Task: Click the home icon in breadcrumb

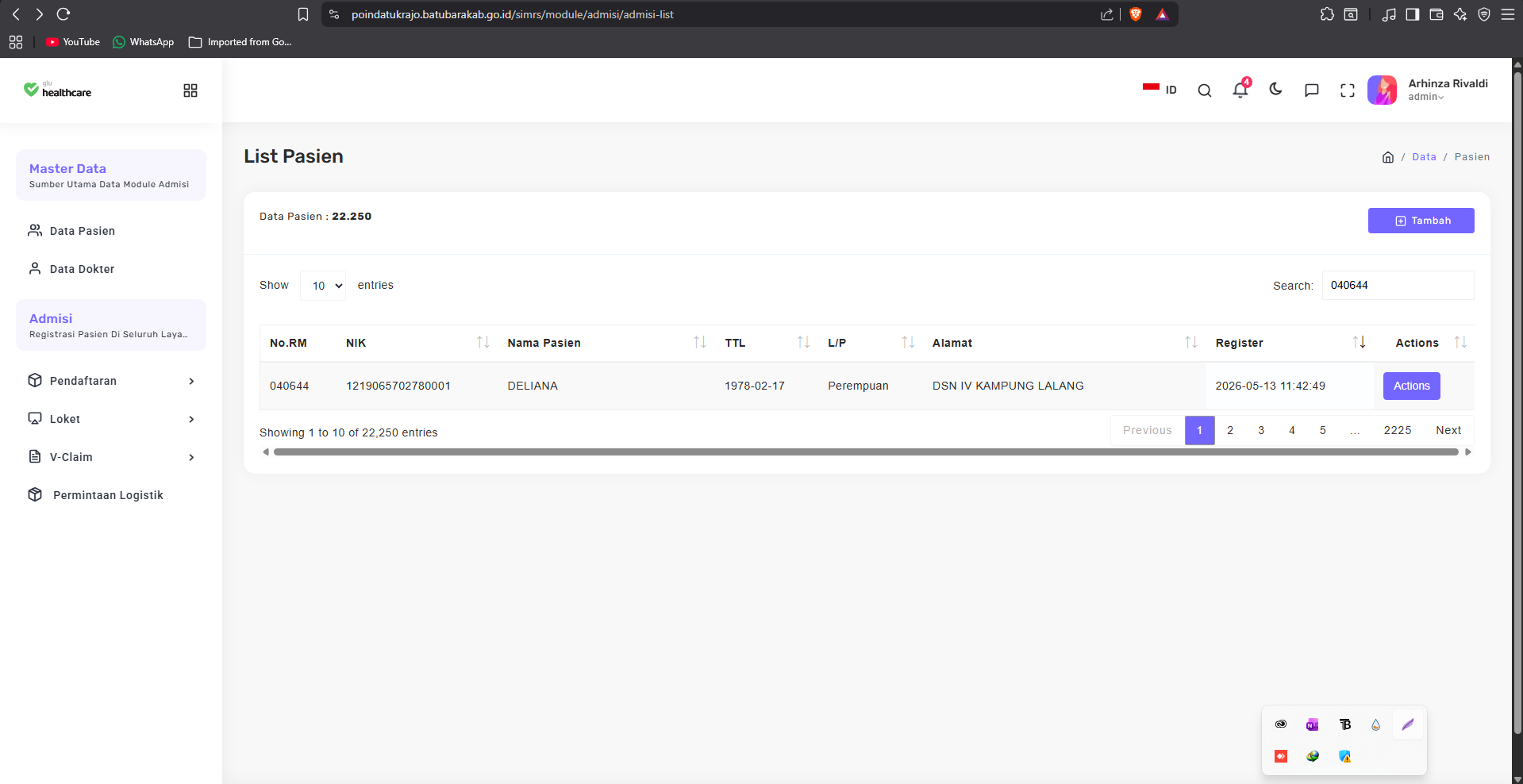Action: [x=1387, y=157]
